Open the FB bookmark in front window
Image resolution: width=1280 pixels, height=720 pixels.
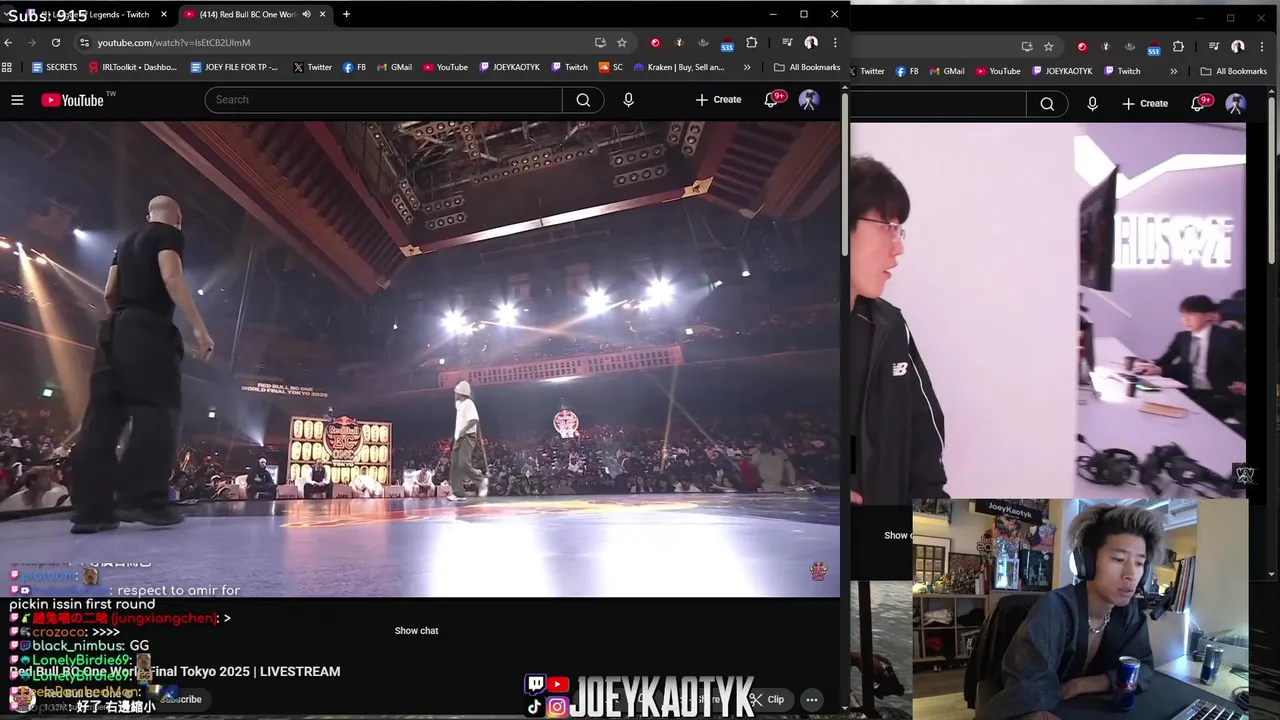355,68
